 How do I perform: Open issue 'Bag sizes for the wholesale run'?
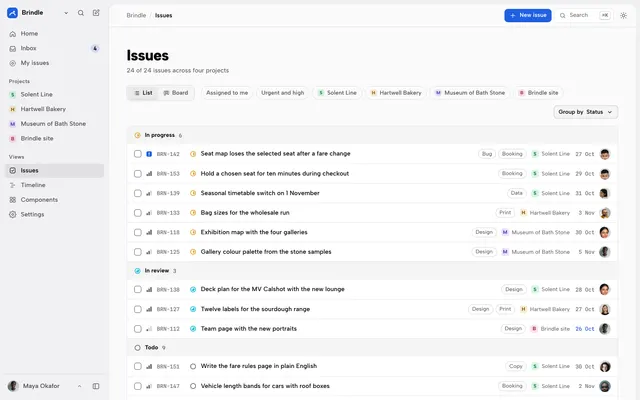(245, 213)
